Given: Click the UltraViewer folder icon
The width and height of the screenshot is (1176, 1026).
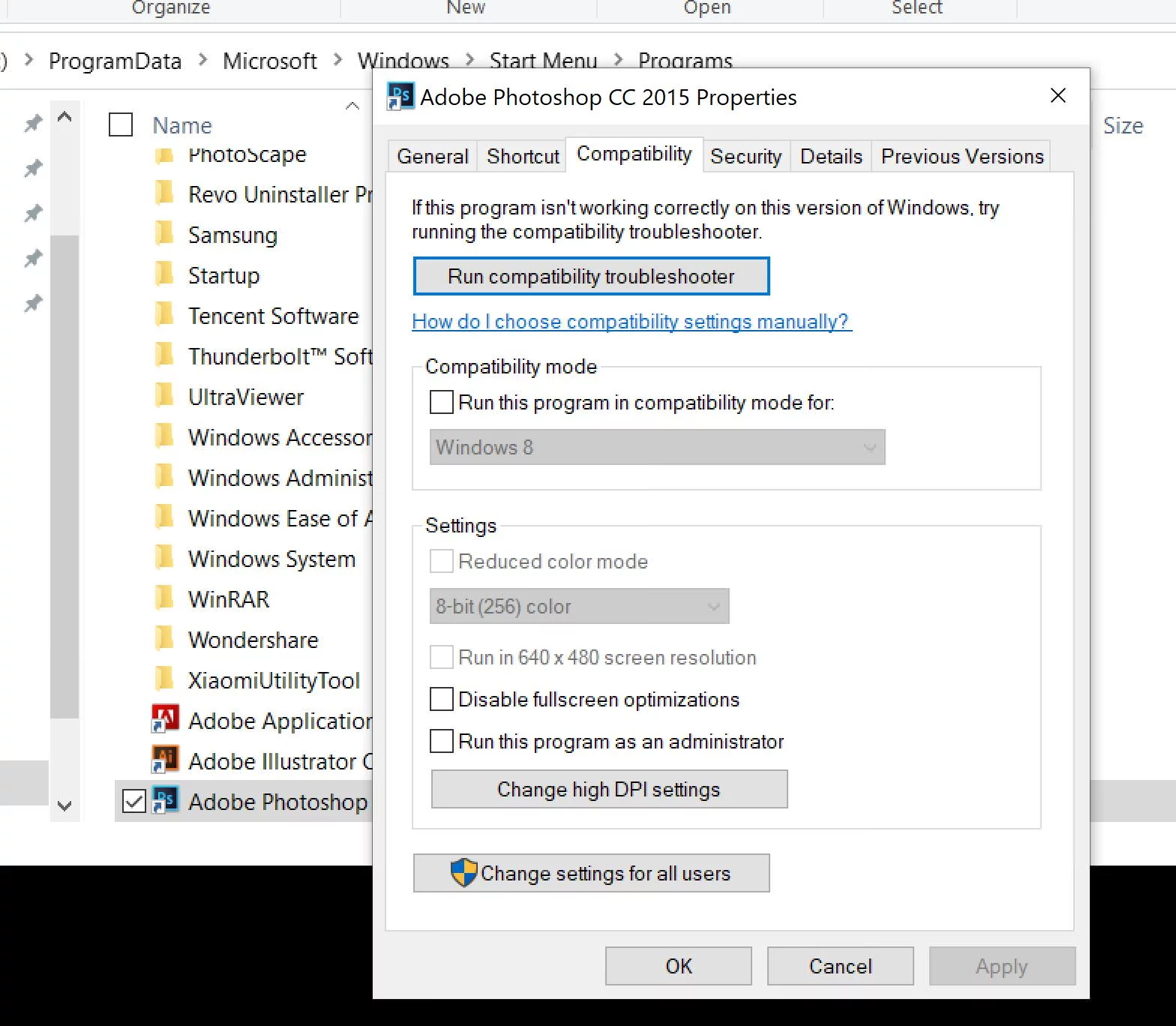Looking at the screenshot, I should (165, 395).
